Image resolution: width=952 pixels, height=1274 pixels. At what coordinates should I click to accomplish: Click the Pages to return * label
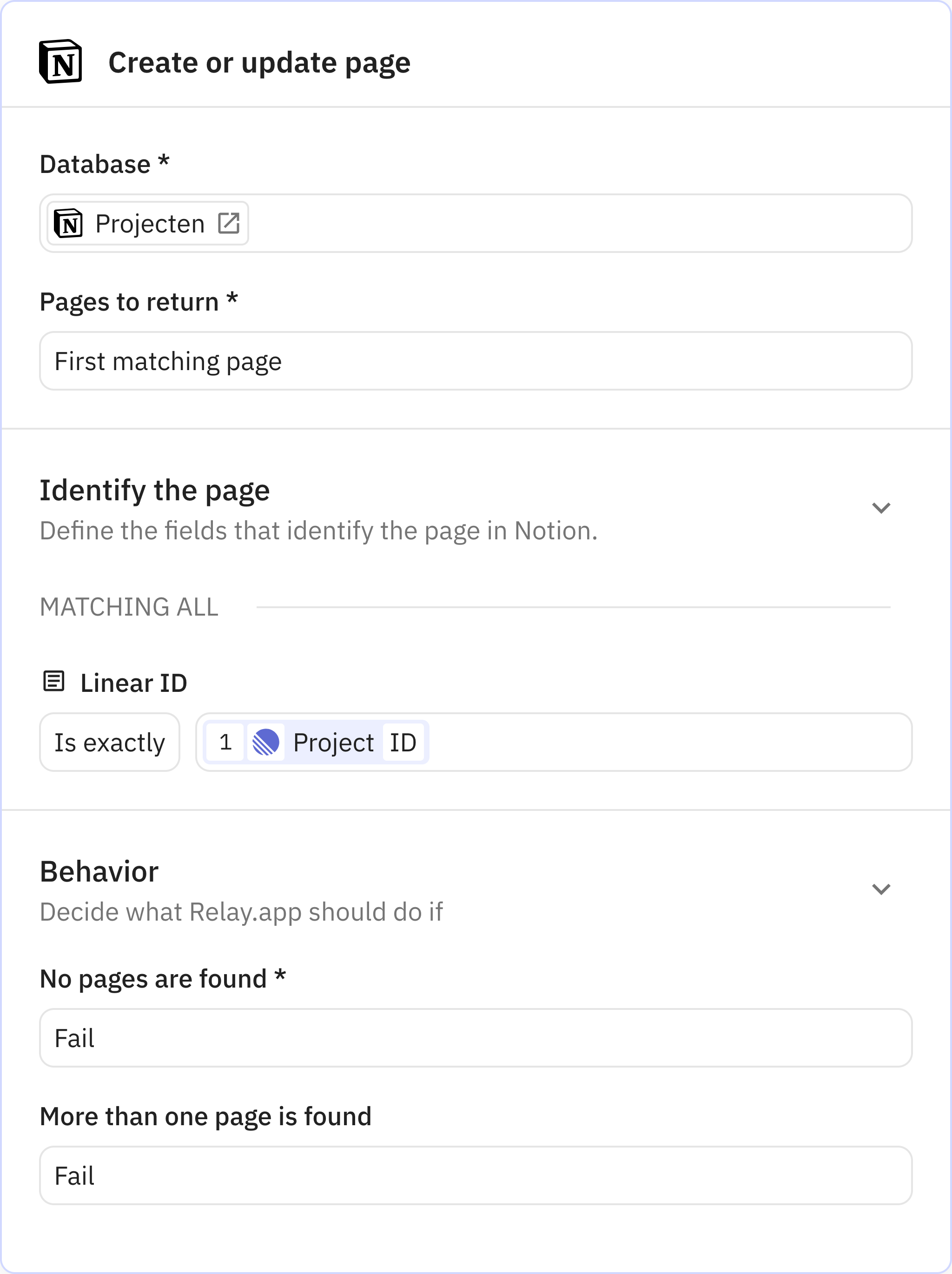point(139,302)
